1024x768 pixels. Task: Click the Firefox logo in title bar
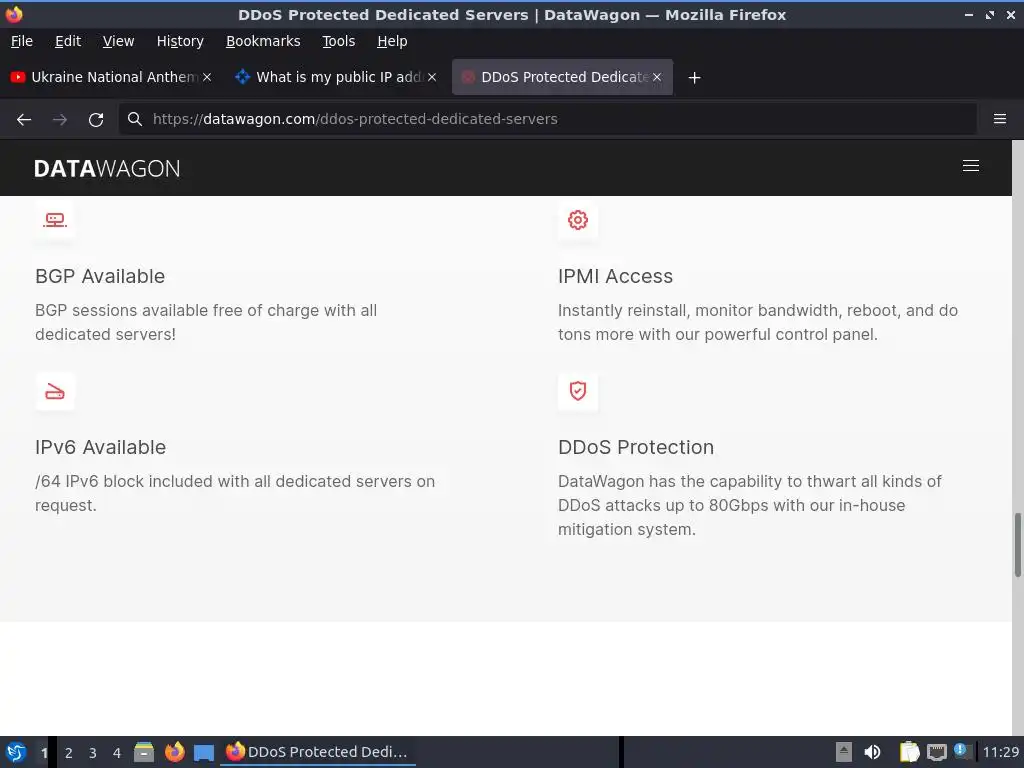(14, 14)
